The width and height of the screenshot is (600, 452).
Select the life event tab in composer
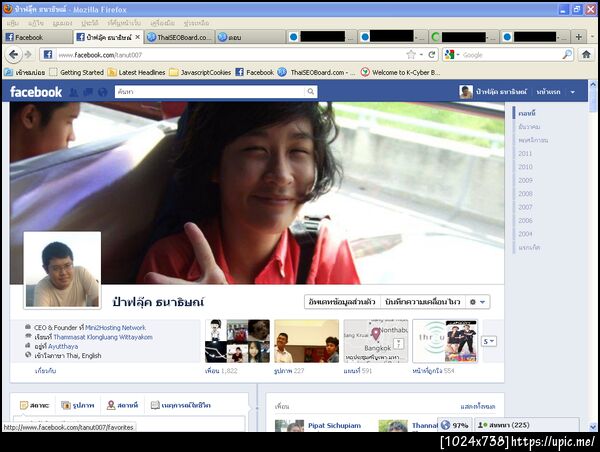(181, 405)
